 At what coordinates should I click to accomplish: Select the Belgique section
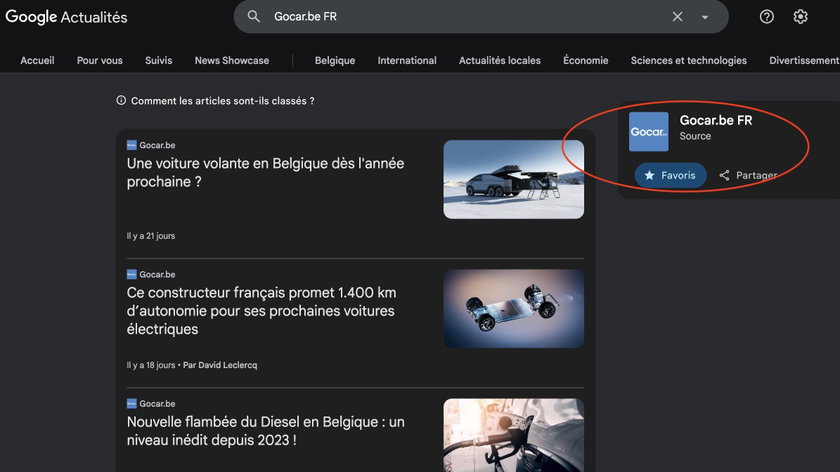335,61
